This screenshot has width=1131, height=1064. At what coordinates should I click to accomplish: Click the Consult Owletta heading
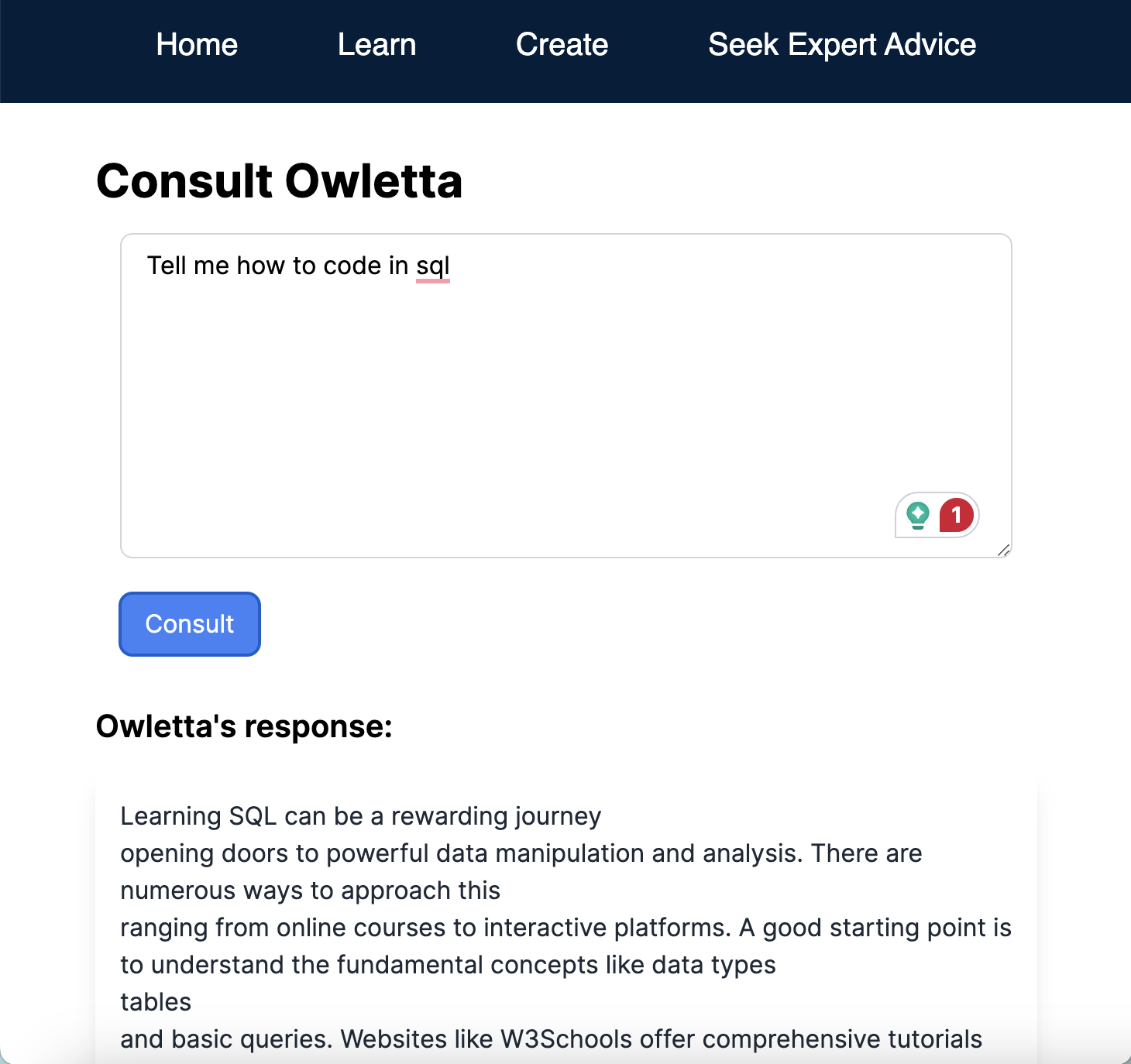pyautogui.click(x=279, y=181)
